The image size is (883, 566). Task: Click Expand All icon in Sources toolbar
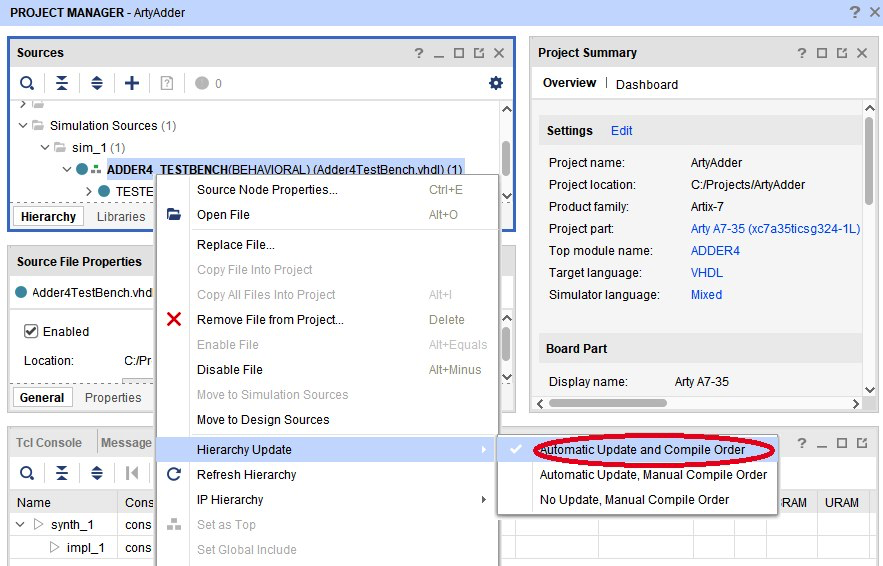(x=96, y=83)
